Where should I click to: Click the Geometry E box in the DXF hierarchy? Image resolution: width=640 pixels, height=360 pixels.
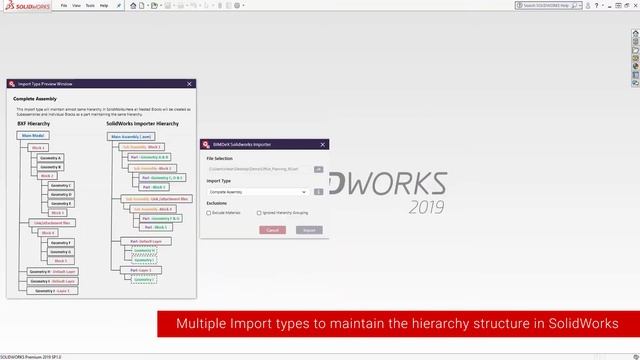coord(61,204)
